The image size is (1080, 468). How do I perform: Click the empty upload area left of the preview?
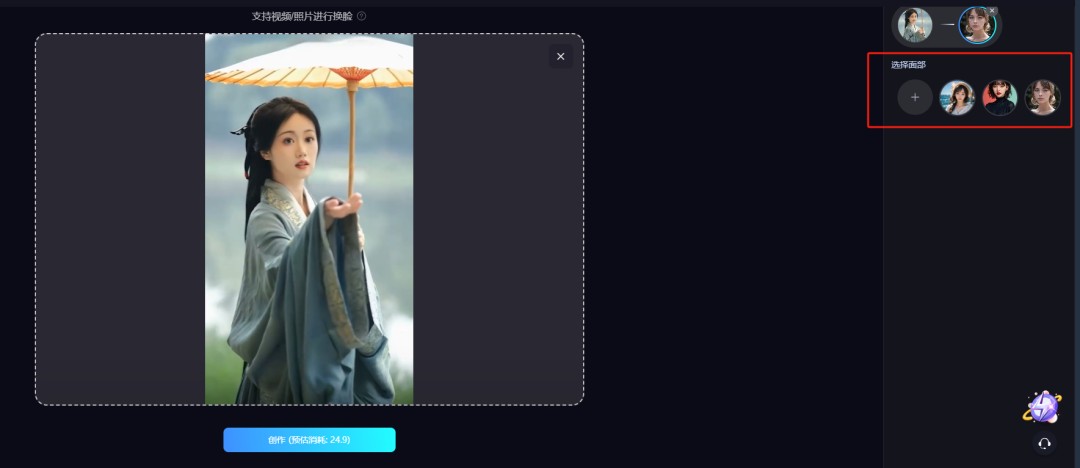click(x=120, y=219)
